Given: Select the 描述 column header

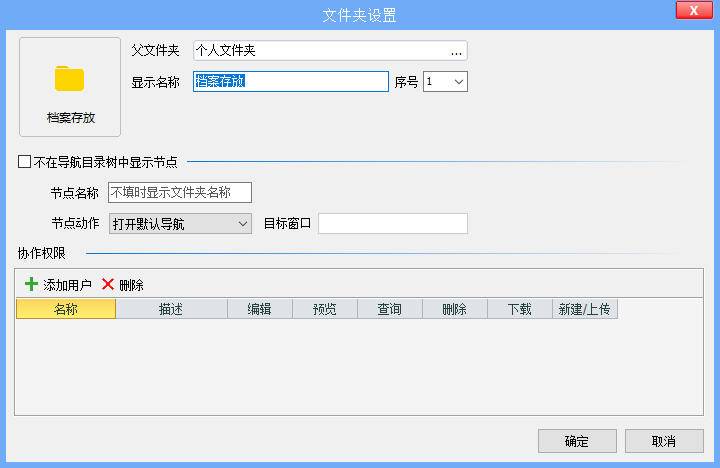Looking at the screenshot, I should [x=171, y=309].
